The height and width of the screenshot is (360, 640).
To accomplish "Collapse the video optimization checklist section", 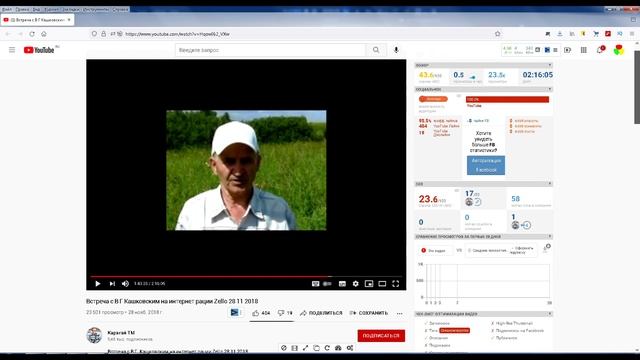I will click(x=550, y=314).
